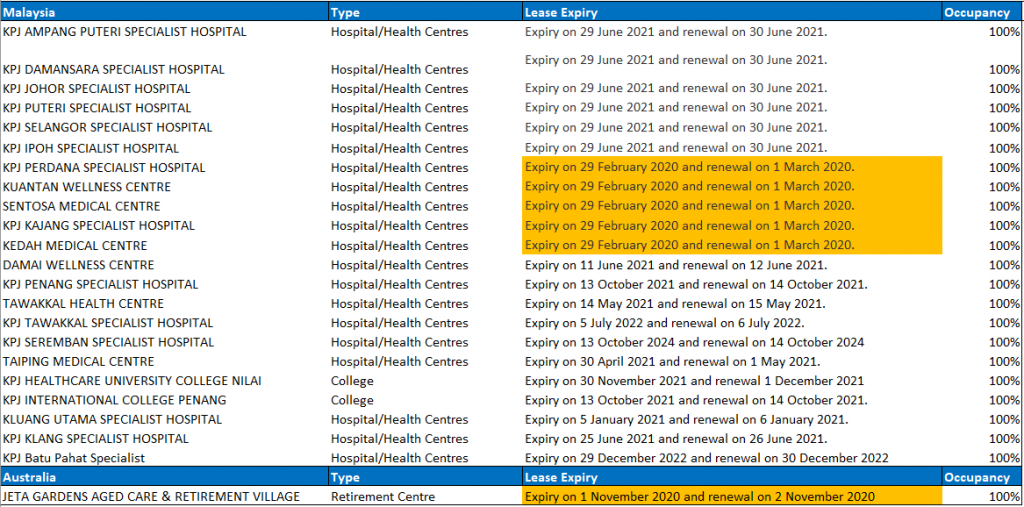Select the Retirement Centre type cell
The width and height of the screenshot is (1024, 507).
pos(424,497)
